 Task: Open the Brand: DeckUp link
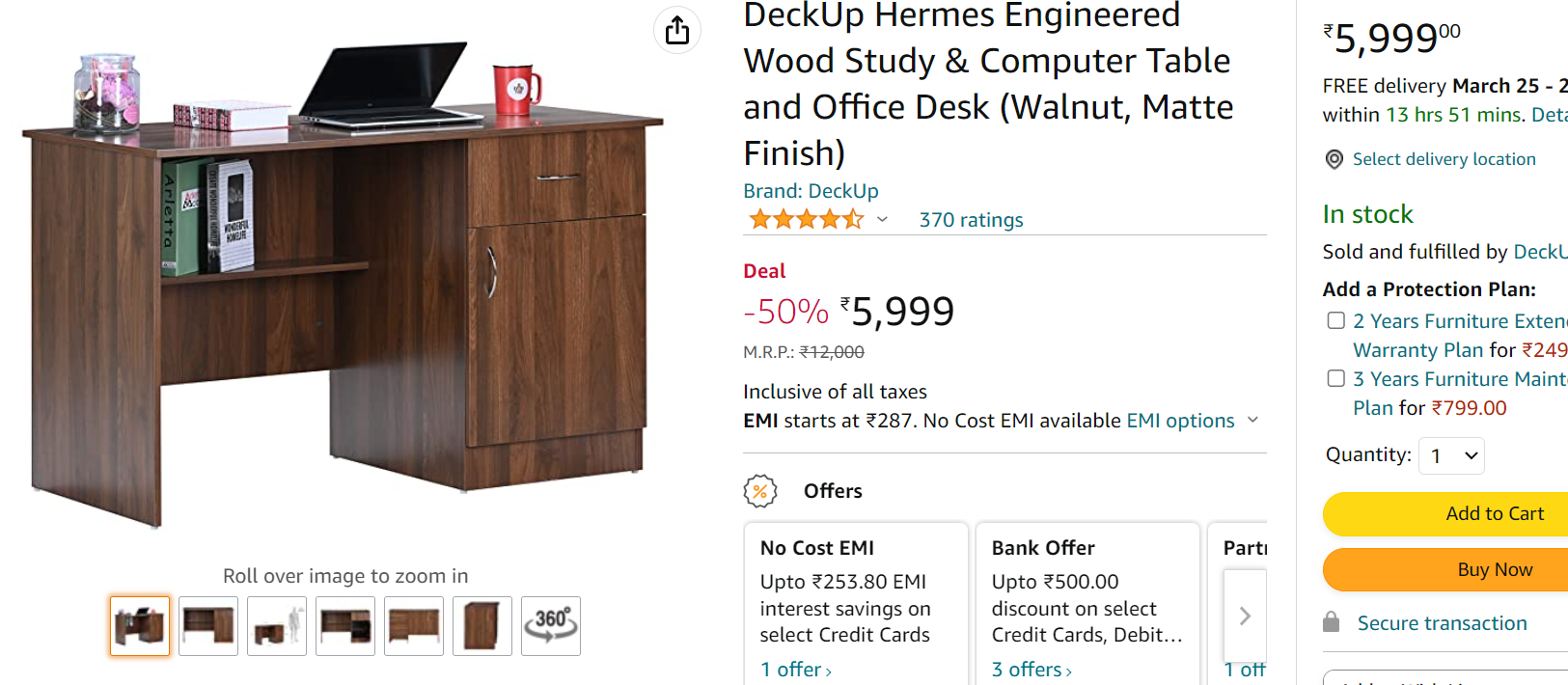coord(811,191)
